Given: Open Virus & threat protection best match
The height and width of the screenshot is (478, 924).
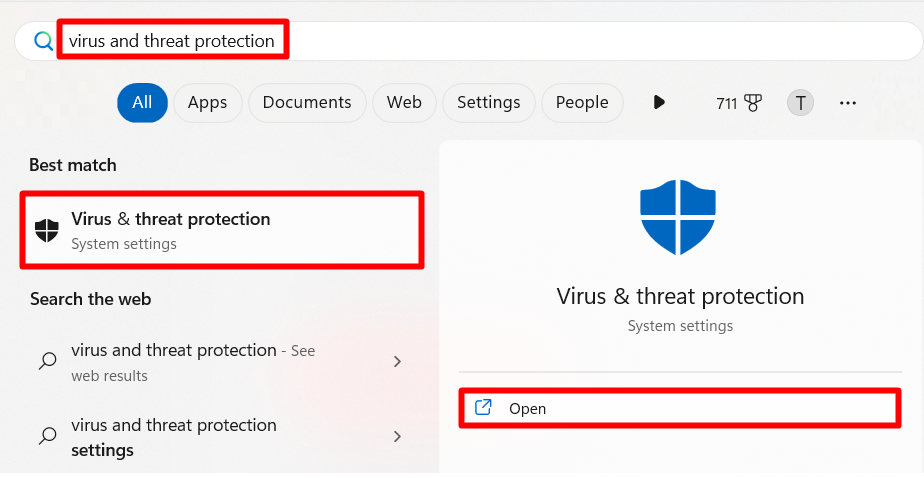Looking at the screenshot, I should (222, 230).
